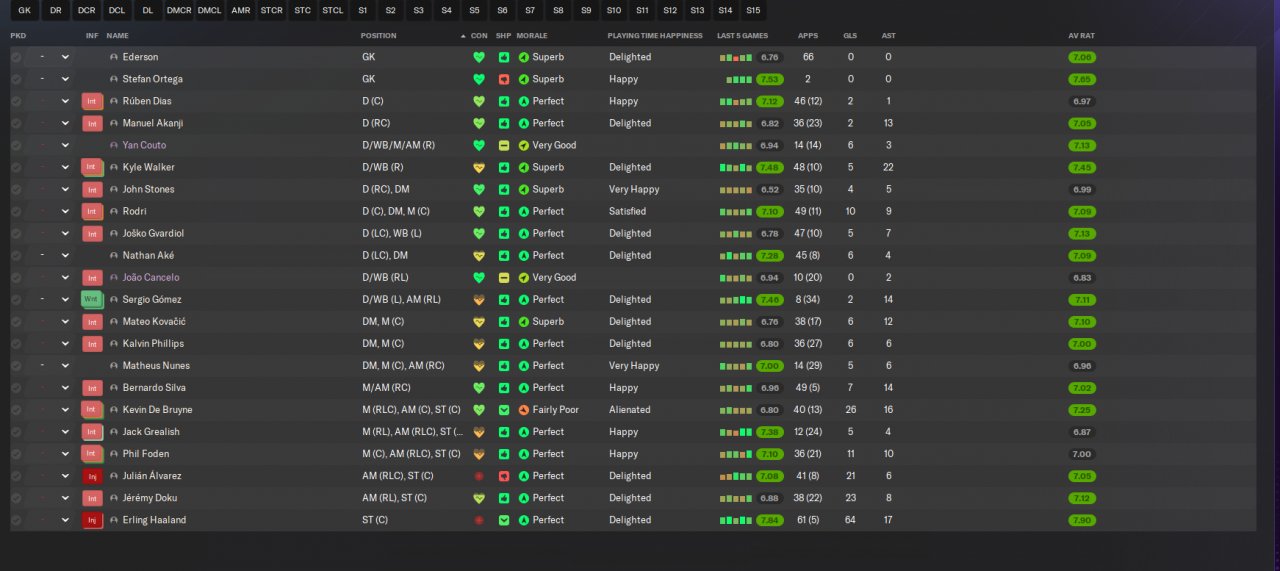Toggle the picked checkmark for Kyle Walker
This screenshot has width=1280, height=571.
[x=16, y=167]
